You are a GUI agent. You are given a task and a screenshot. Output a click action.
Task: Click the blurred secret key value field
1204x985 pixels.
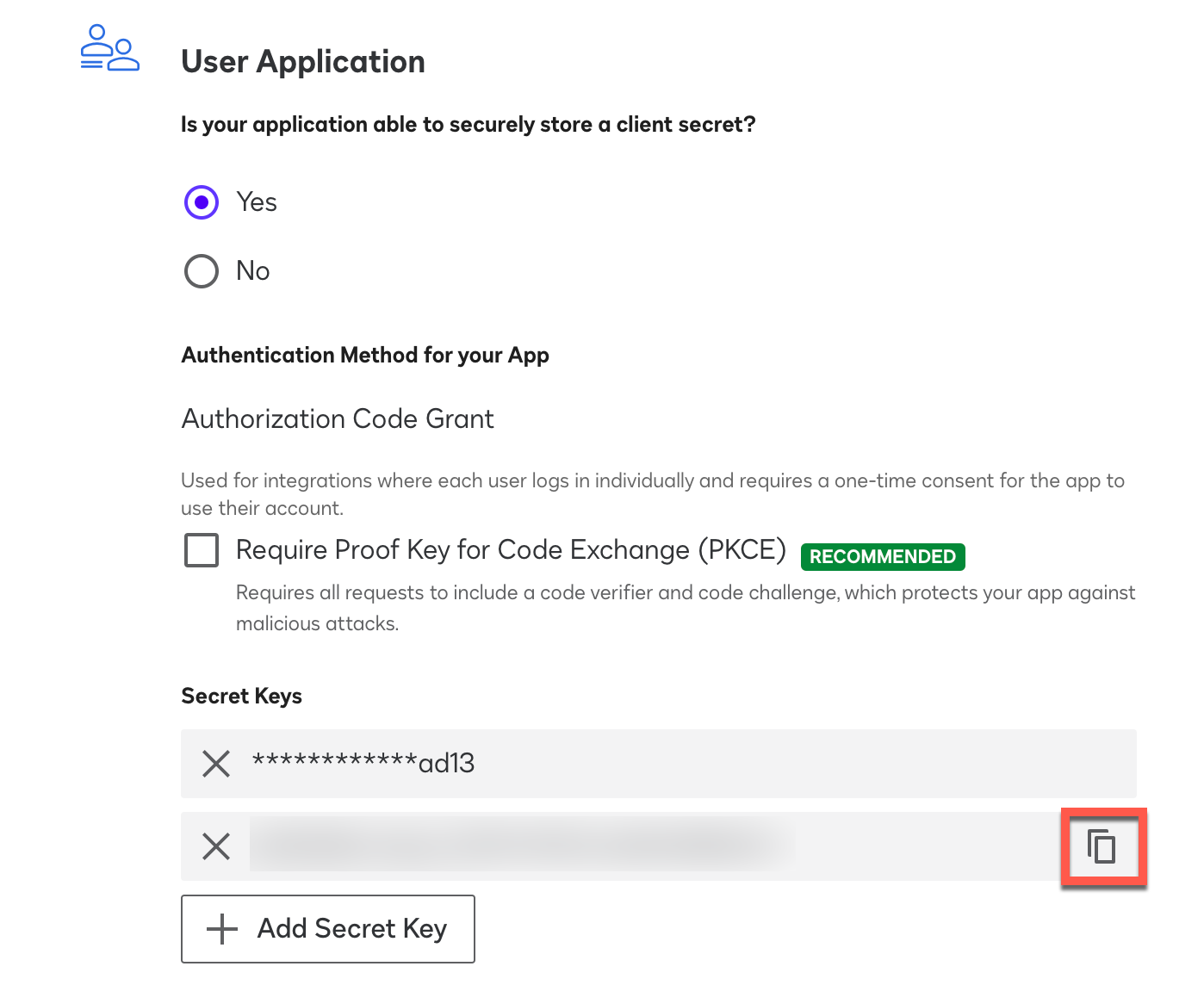[x=521, y=846]
